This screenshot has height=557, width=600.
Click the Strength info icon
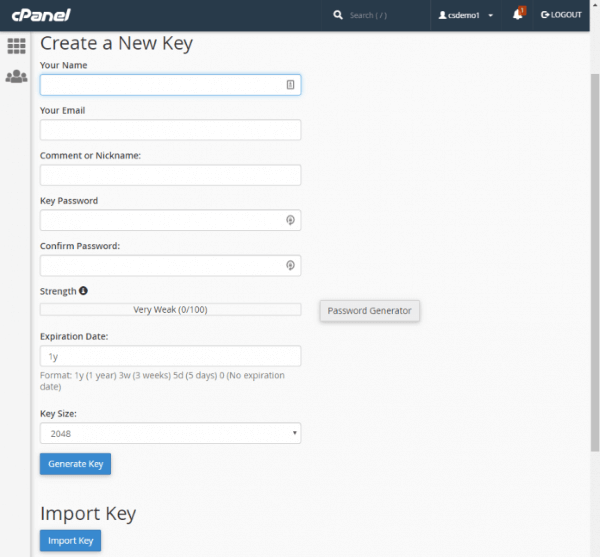(83, 291)
